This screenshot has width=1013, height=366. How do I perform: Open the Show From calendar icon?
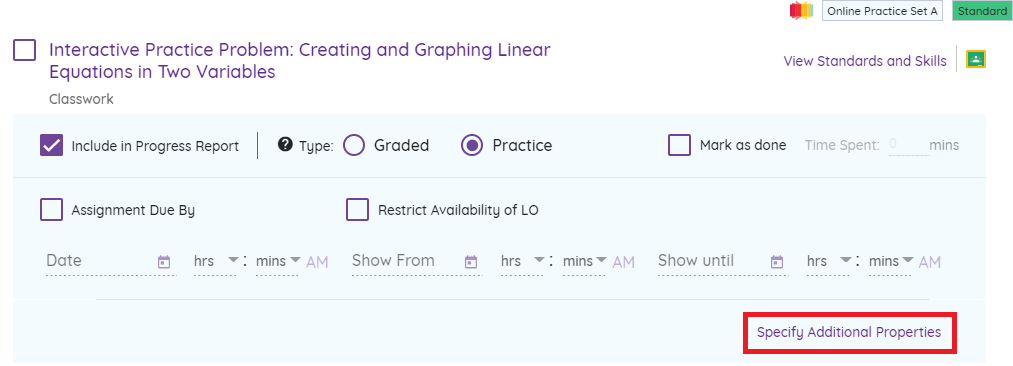coord(471,261)
